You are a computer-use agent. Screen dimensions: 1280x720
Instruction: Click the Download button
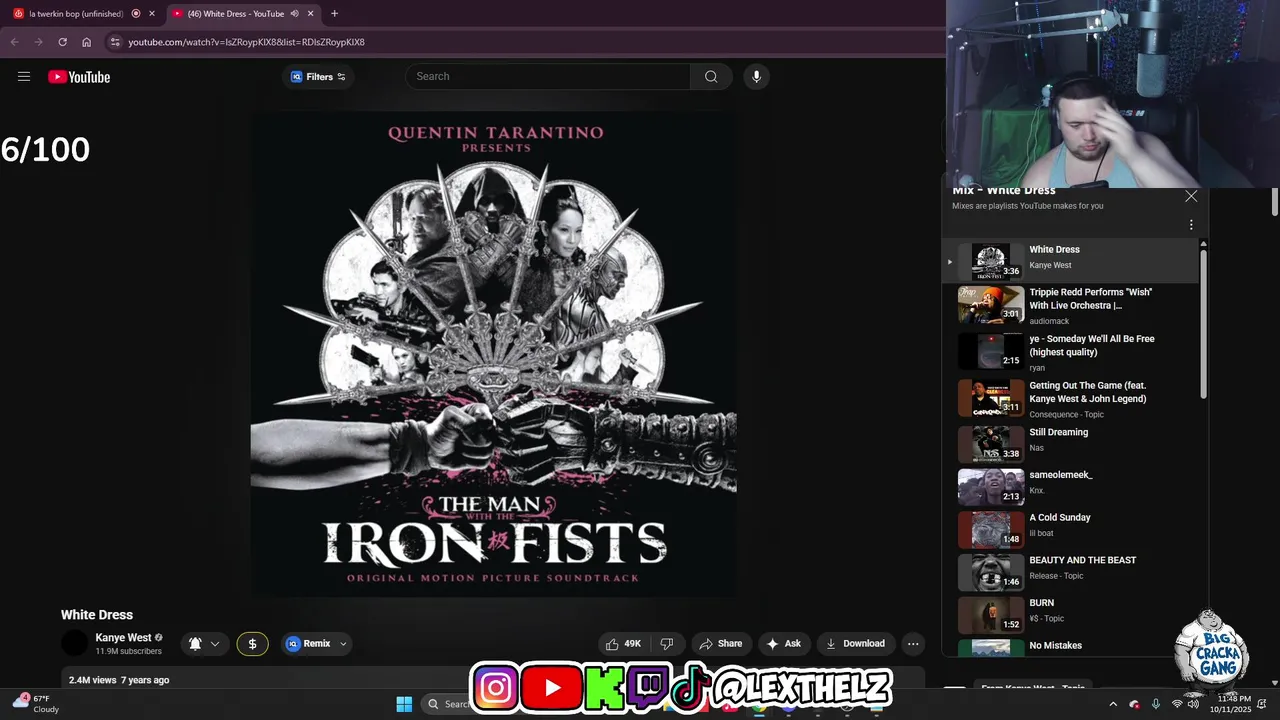pyautogui.click(x=855, y=644)
